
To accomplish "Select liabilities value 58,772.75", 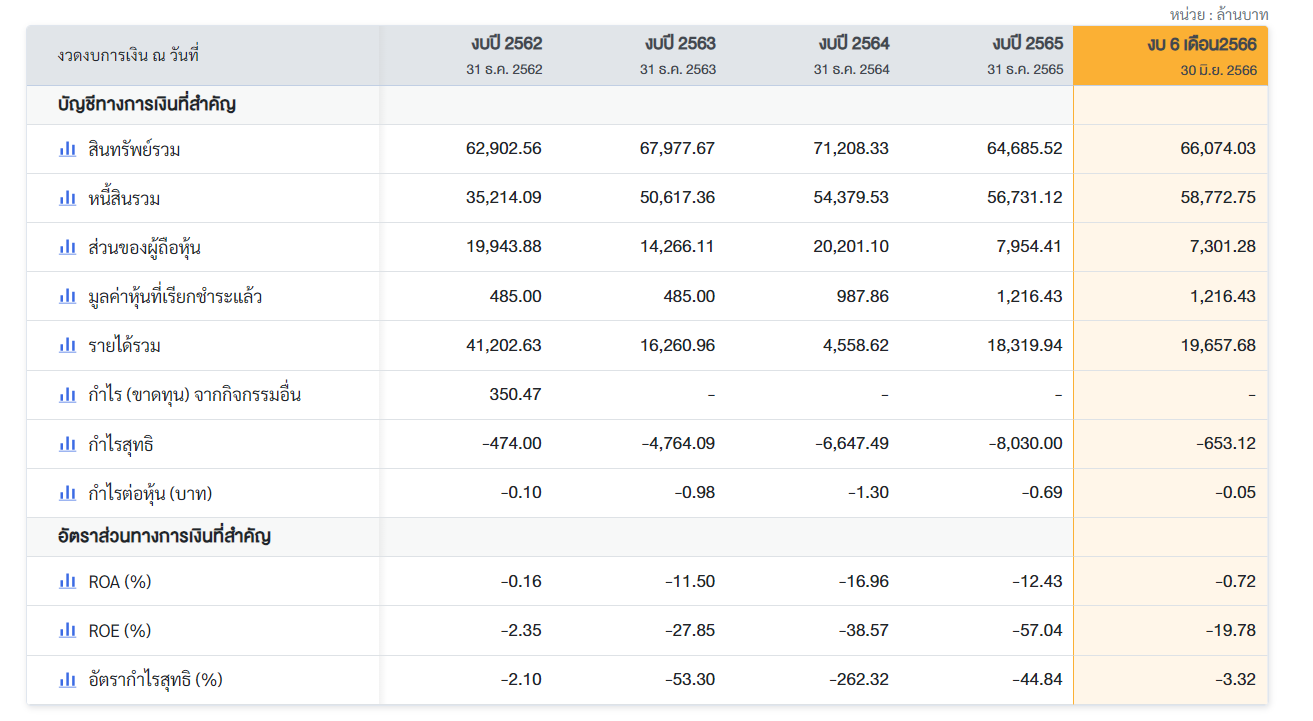I will click(x=1218, y=198).
